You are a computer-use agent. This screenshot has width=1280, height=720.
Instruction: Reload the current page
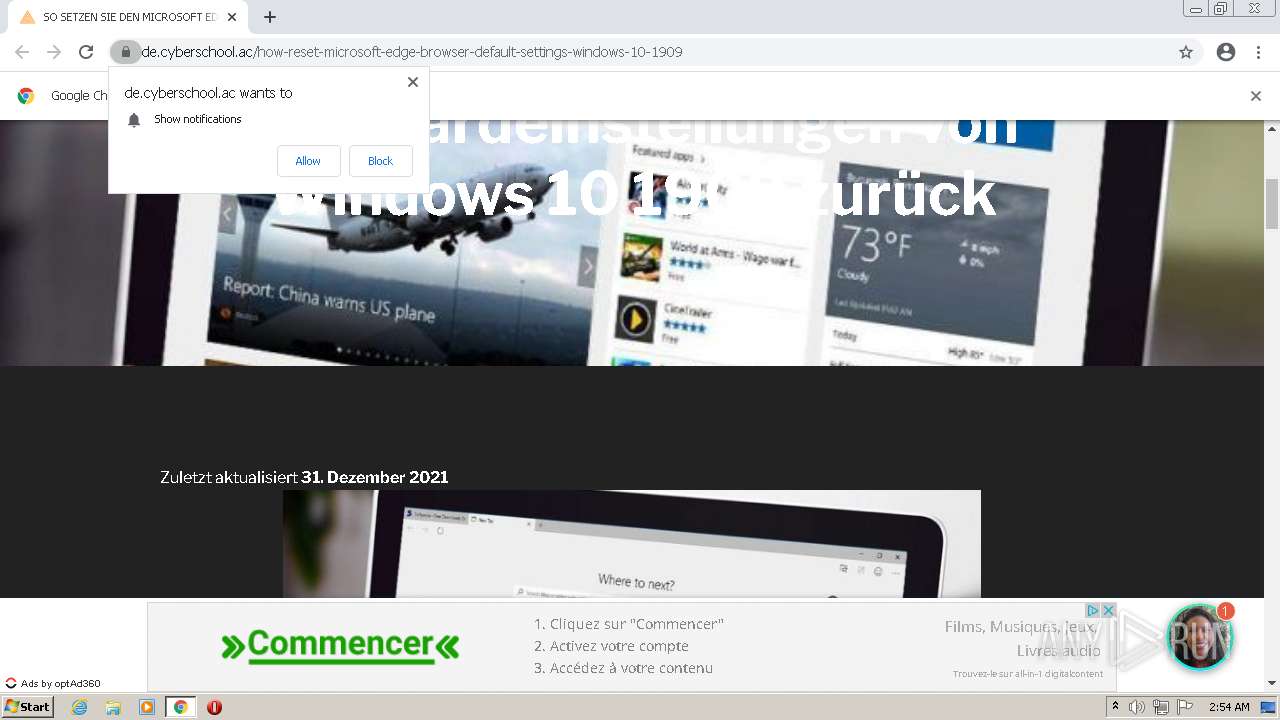click(86, 52)
